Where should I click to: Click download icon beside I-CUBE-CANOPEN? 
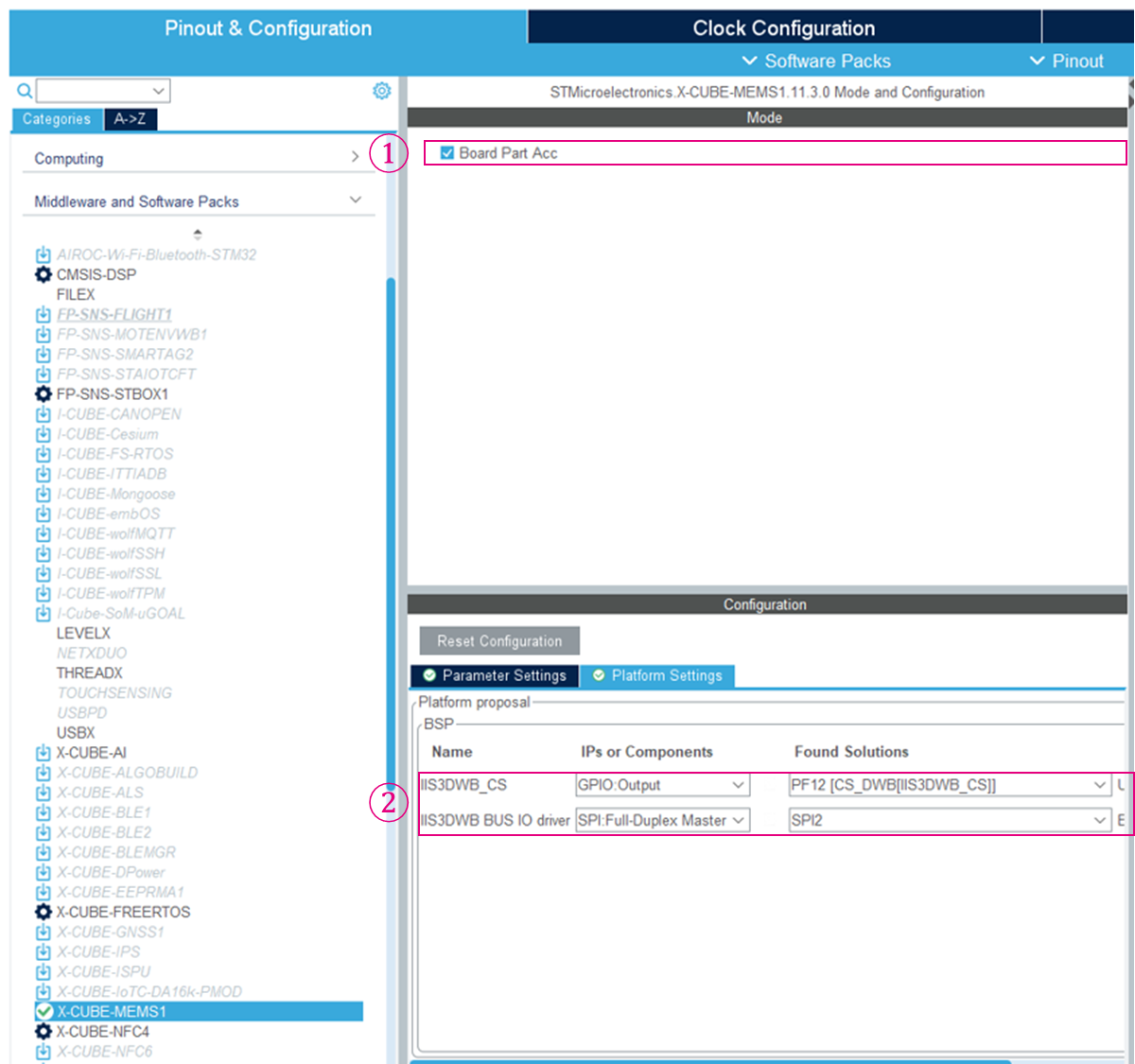(x=43, y=413)
